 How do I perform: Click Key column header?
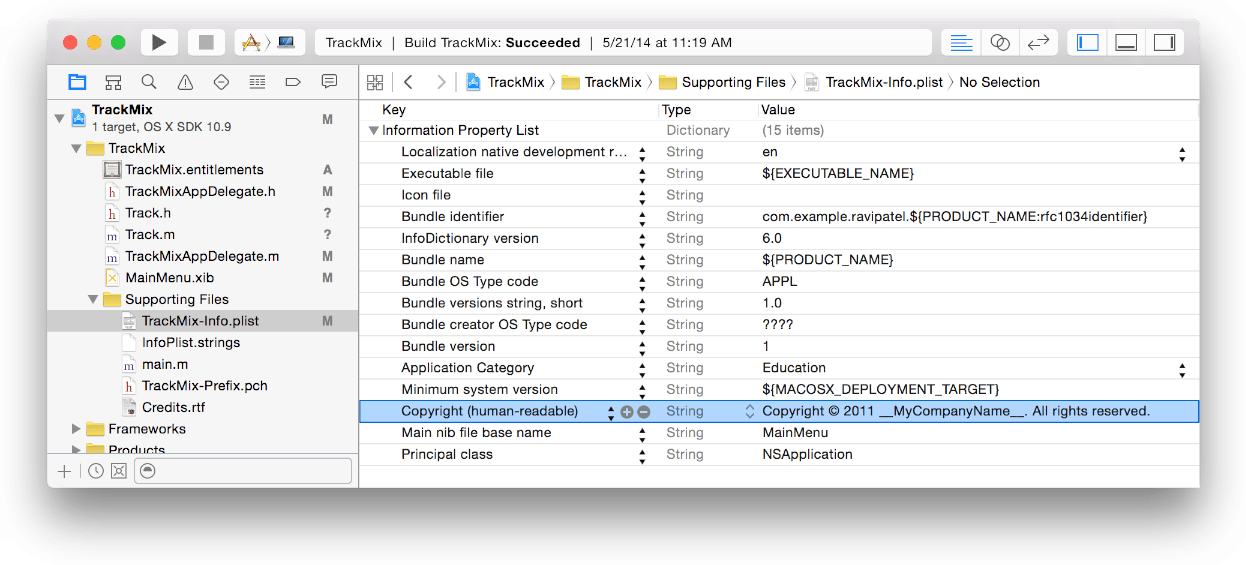tap(394, 110)
